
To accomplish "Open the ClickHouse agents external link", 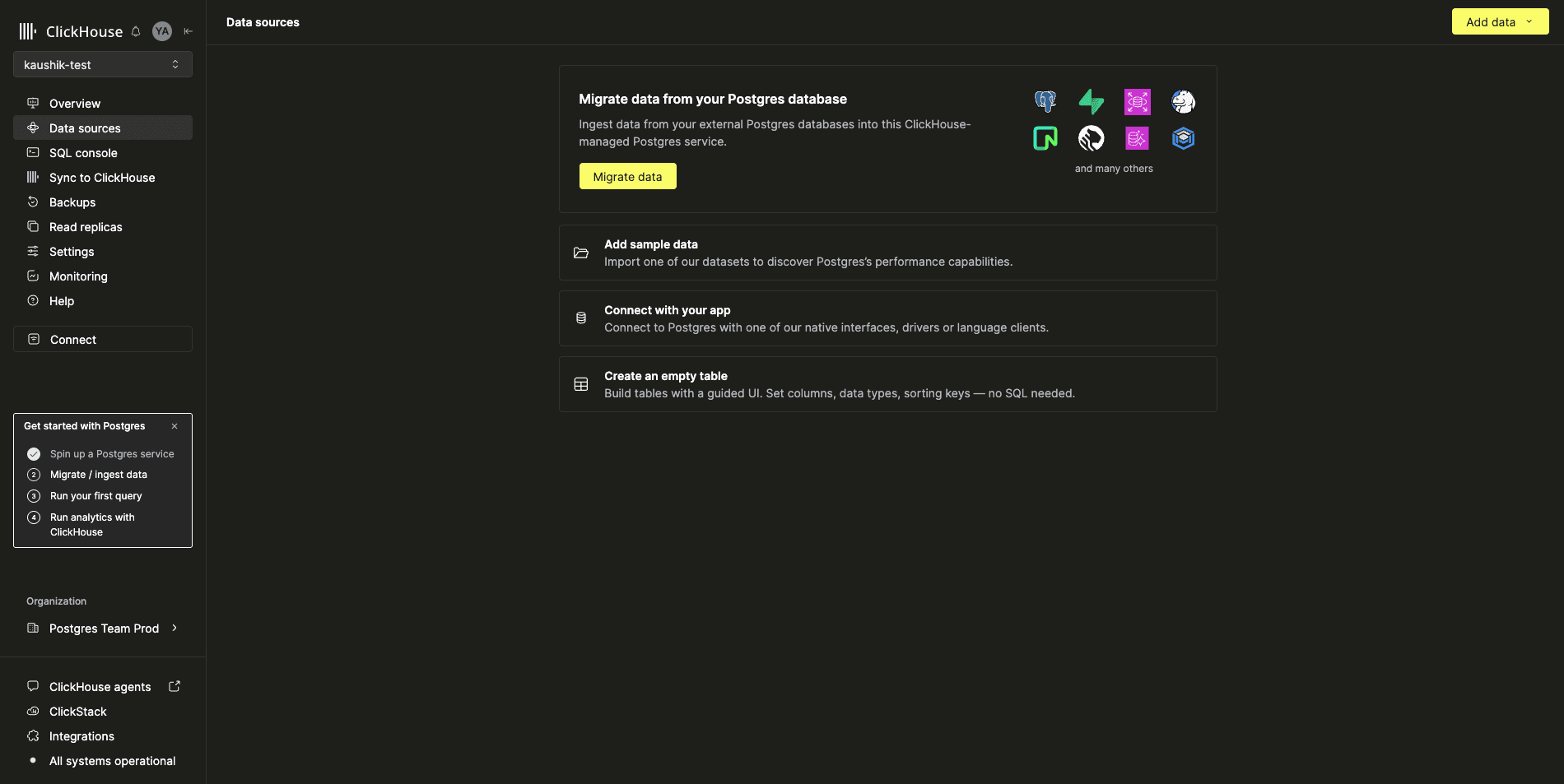I will pyautogui.click(x=103, y=687).
